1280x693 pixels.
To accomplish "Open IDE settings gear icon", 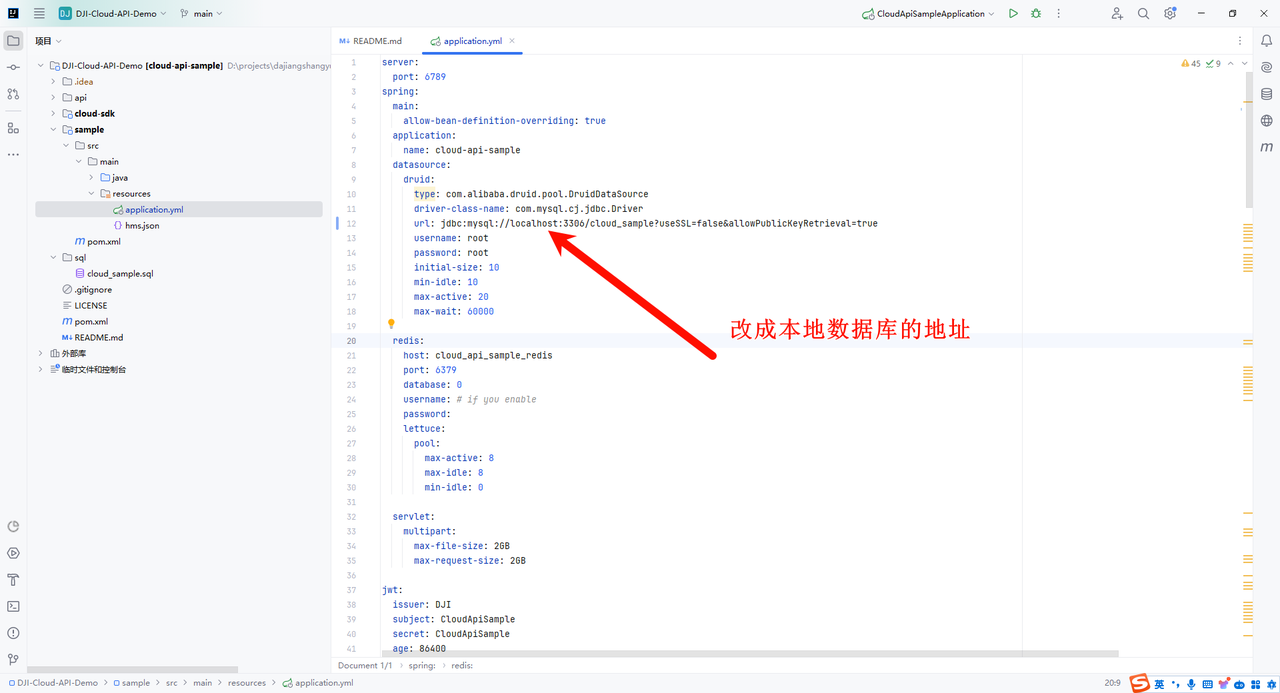I will tap(1169, 14).
